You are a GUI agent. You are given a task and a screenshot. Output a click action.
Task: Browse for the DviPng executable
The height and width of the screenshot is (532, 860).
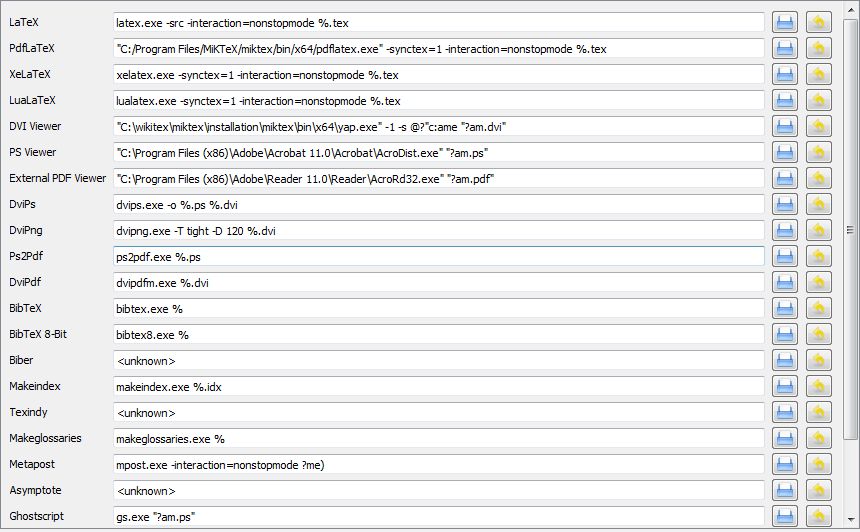tap(785, 230)
